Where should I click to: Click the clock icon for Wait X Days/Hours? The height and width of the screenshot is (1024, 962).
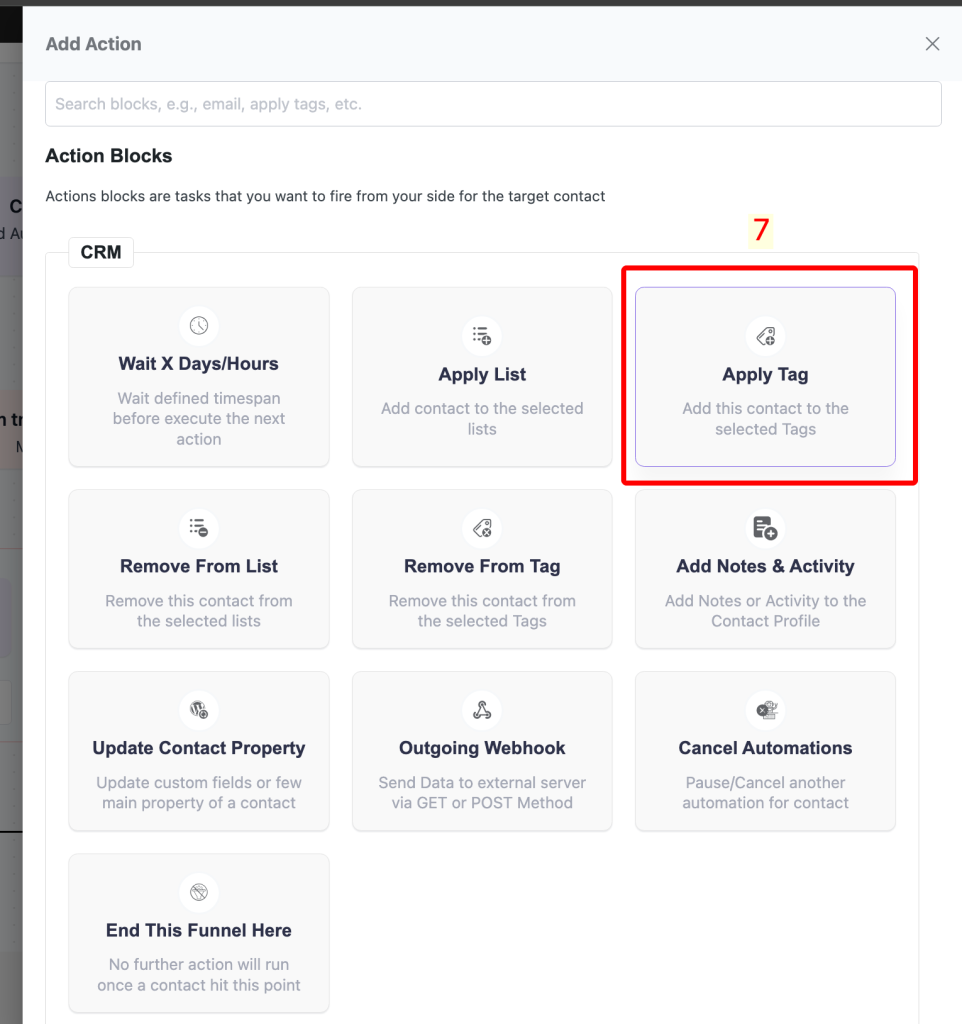pyautogui.click(x=198, y=325)
